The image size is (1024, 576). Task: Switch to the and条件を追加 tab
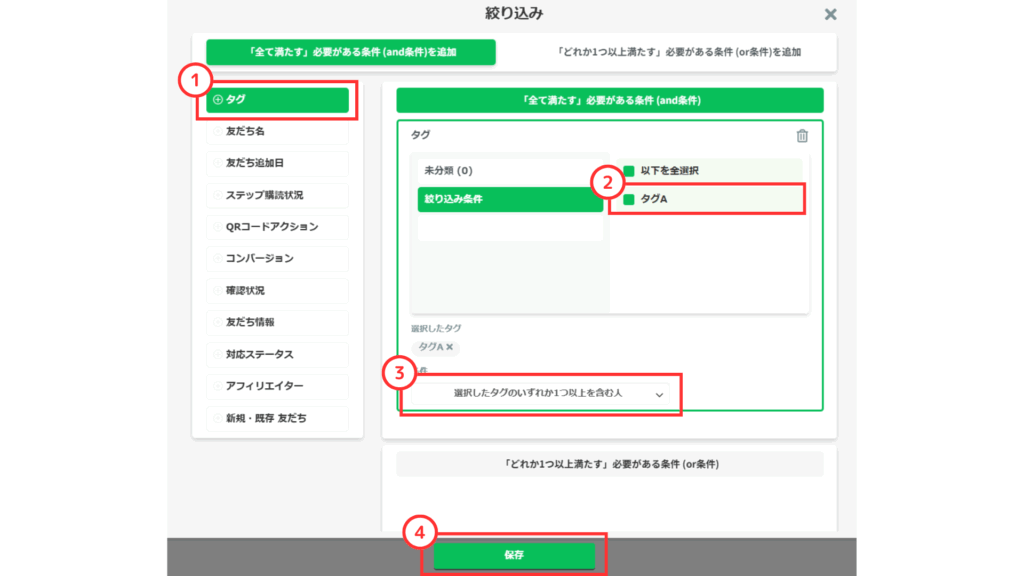[x=350, y=52]
